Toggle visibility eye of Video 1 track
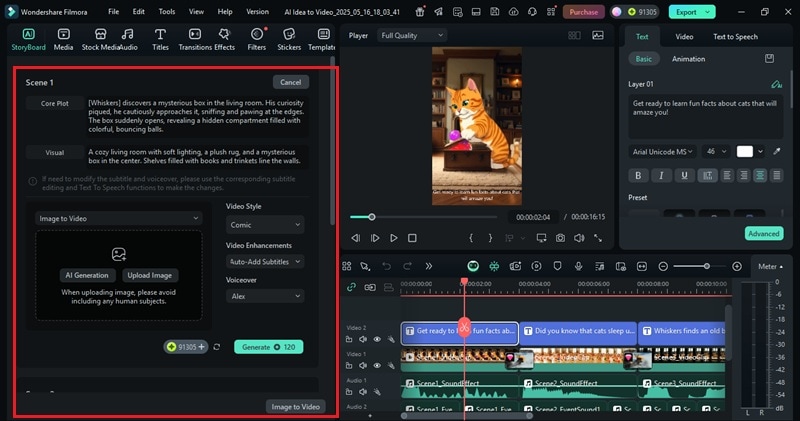 click(377, 365)
